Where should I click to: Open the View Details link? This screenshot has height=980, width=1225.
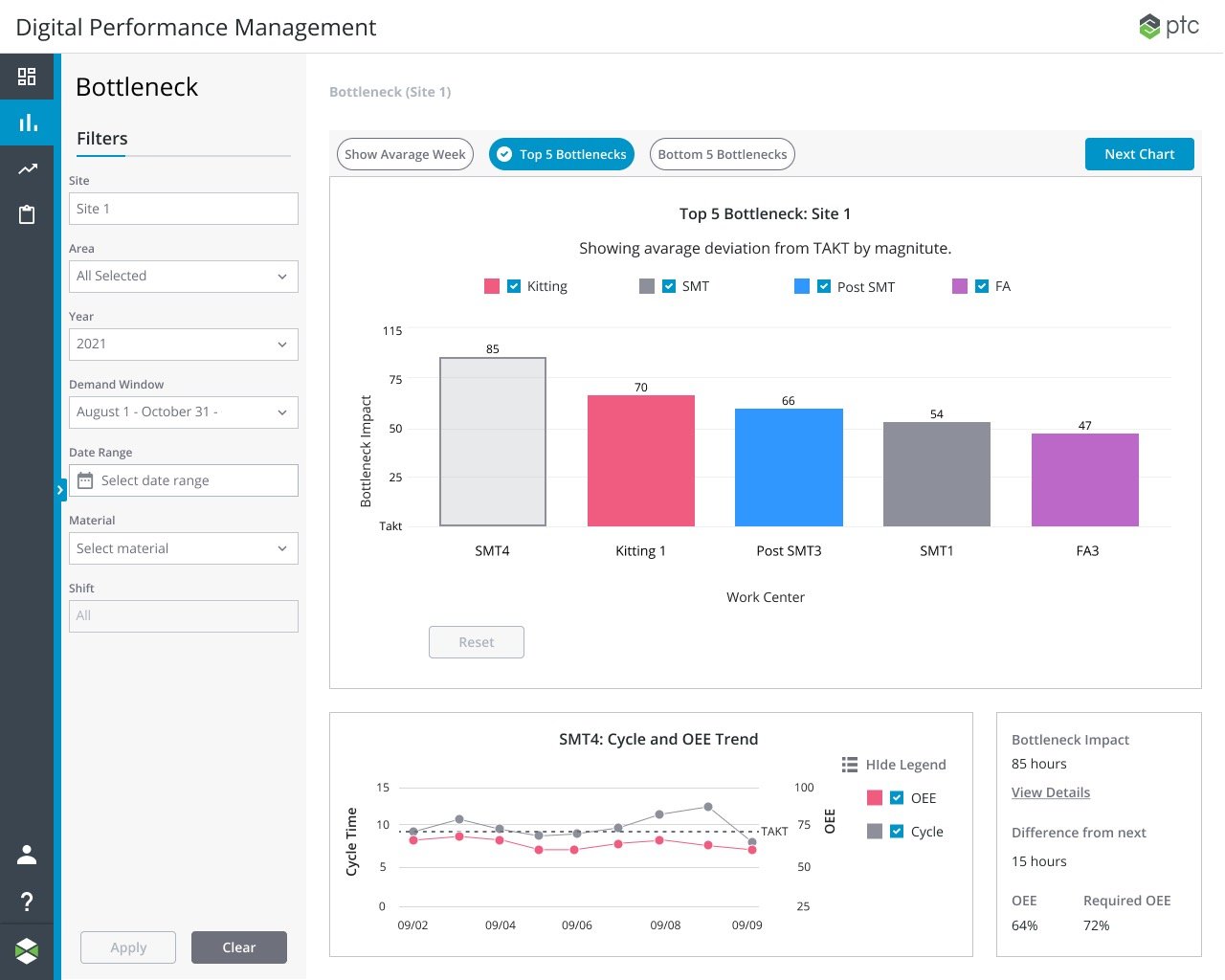point(1051,792)
